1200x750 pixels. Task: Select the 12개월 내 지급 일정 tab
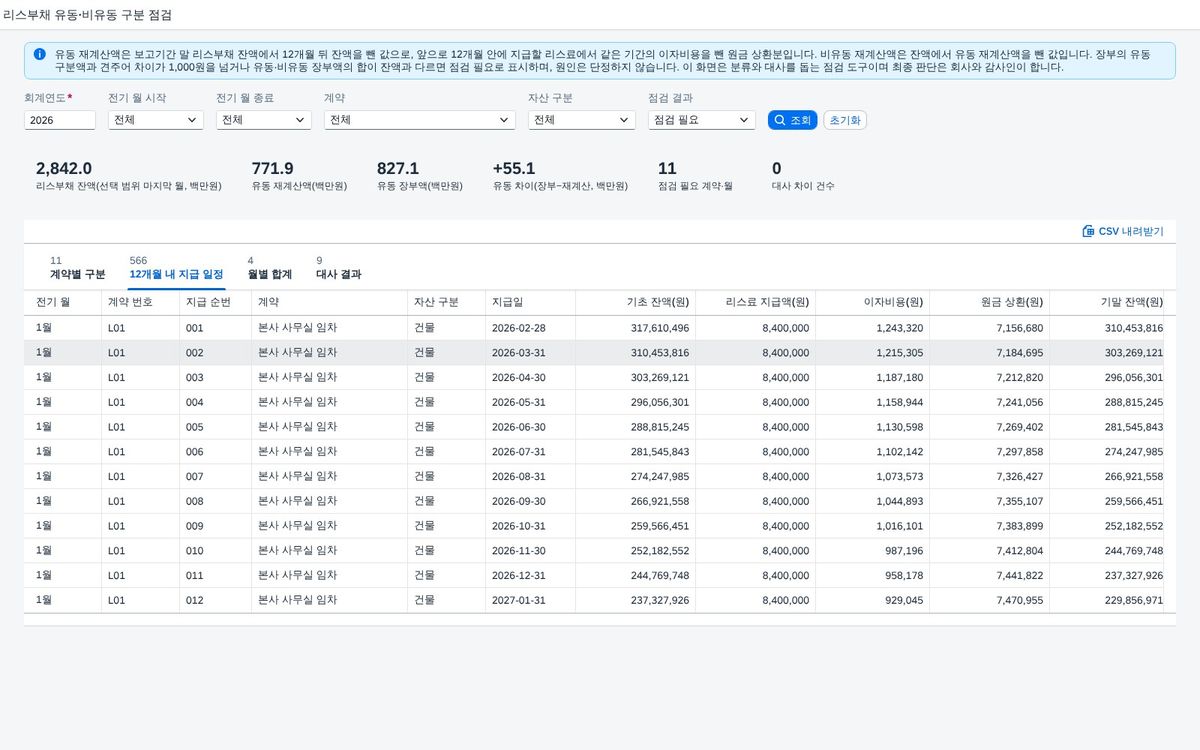(x=176, y=267)
